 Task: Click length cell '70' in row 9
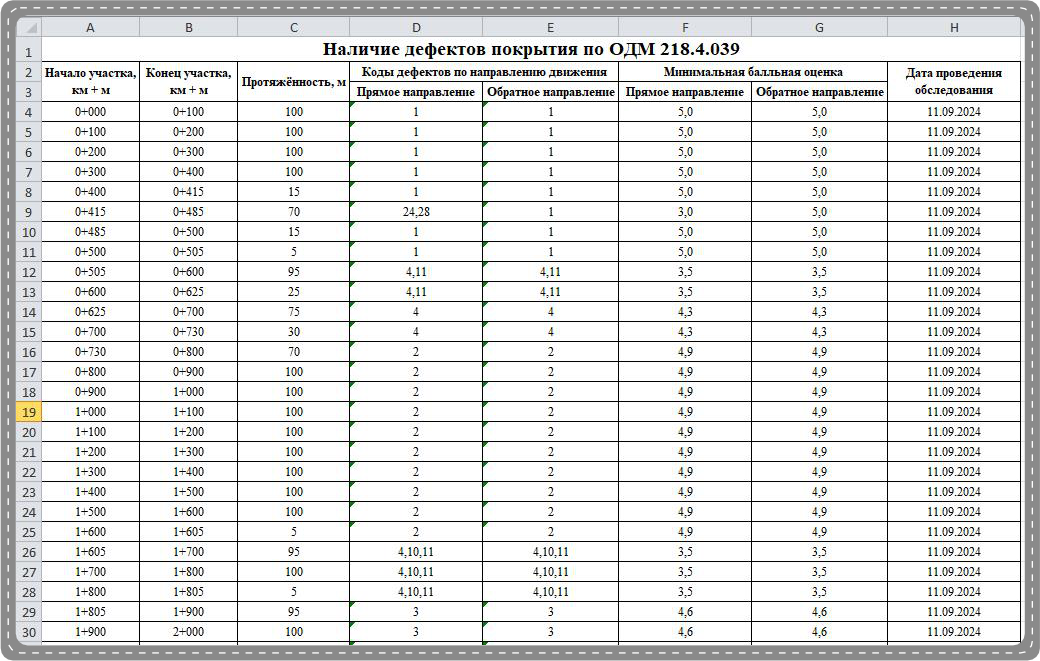tap(293, 211)
